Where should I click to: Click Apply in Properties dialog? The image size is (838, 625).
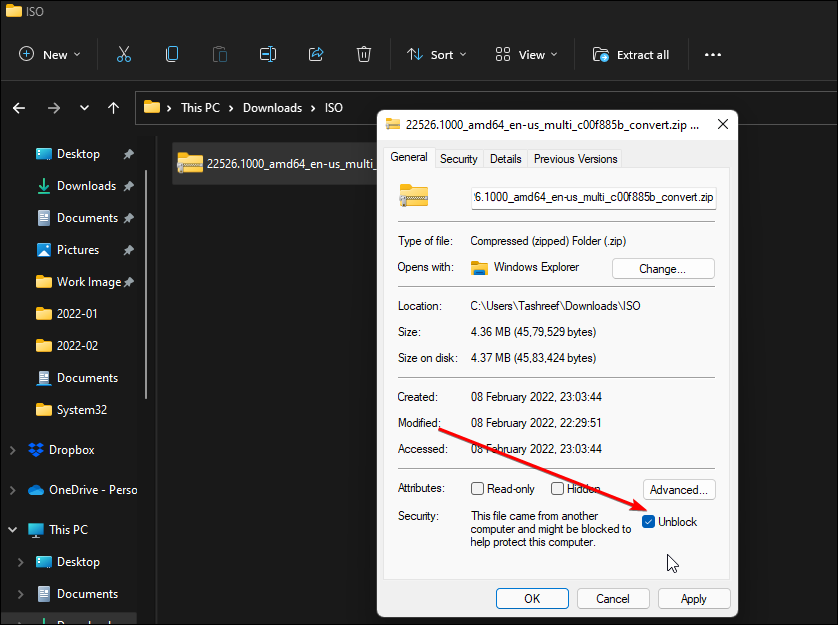click(694, 598)
